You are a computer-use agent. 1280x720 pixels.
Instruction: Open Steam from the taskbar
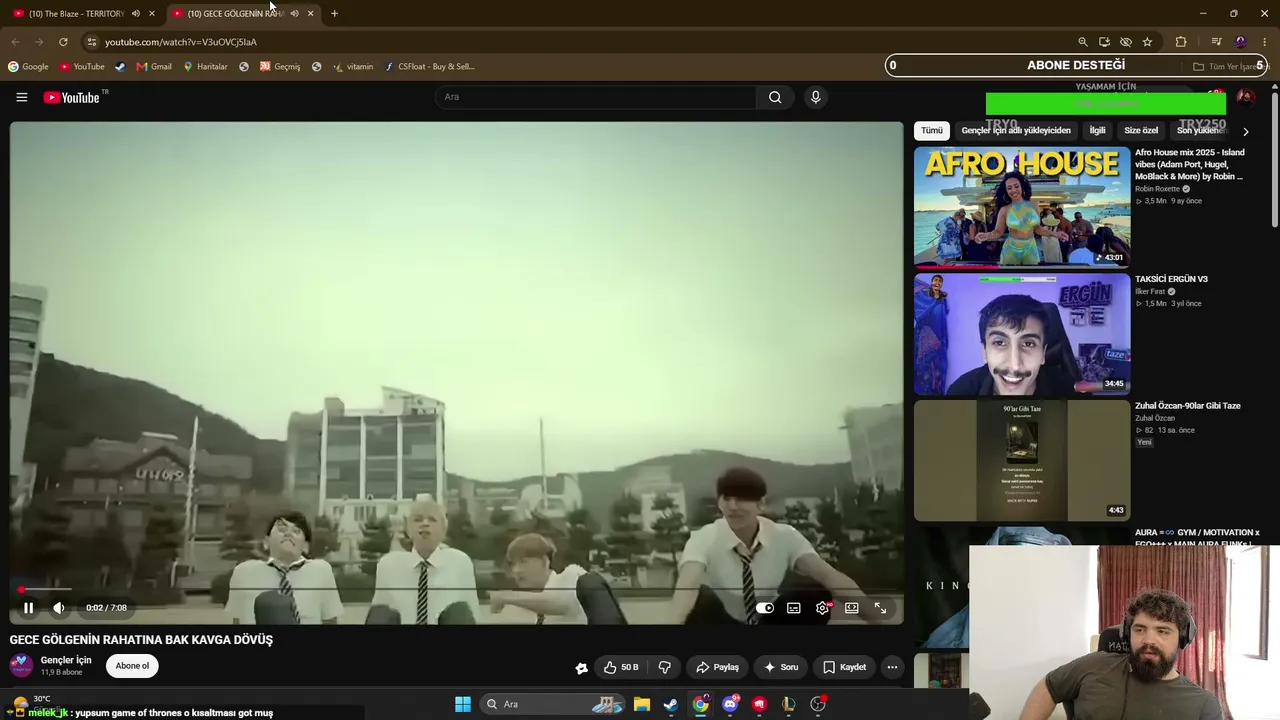tap(671, 704)
